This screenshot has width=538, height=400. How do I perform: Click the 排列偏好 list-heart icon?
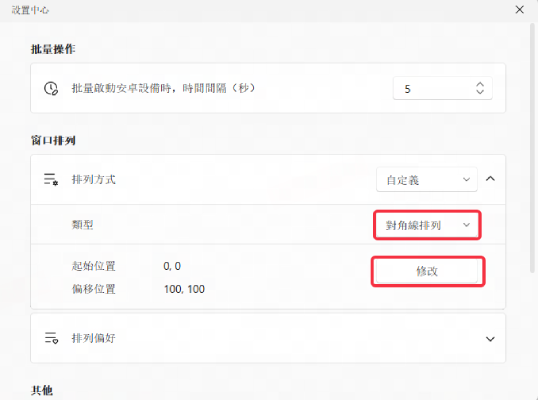(51, 338)
